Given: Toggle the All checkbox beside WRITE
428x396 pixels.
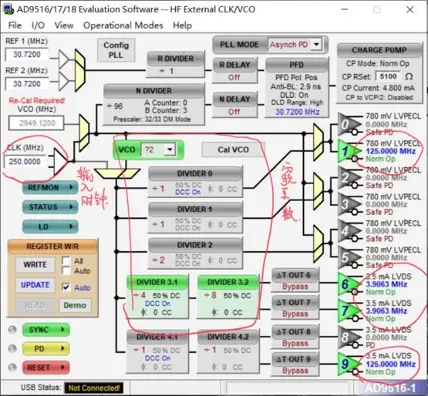Looking at the screenshot, I should pos(66,261).
